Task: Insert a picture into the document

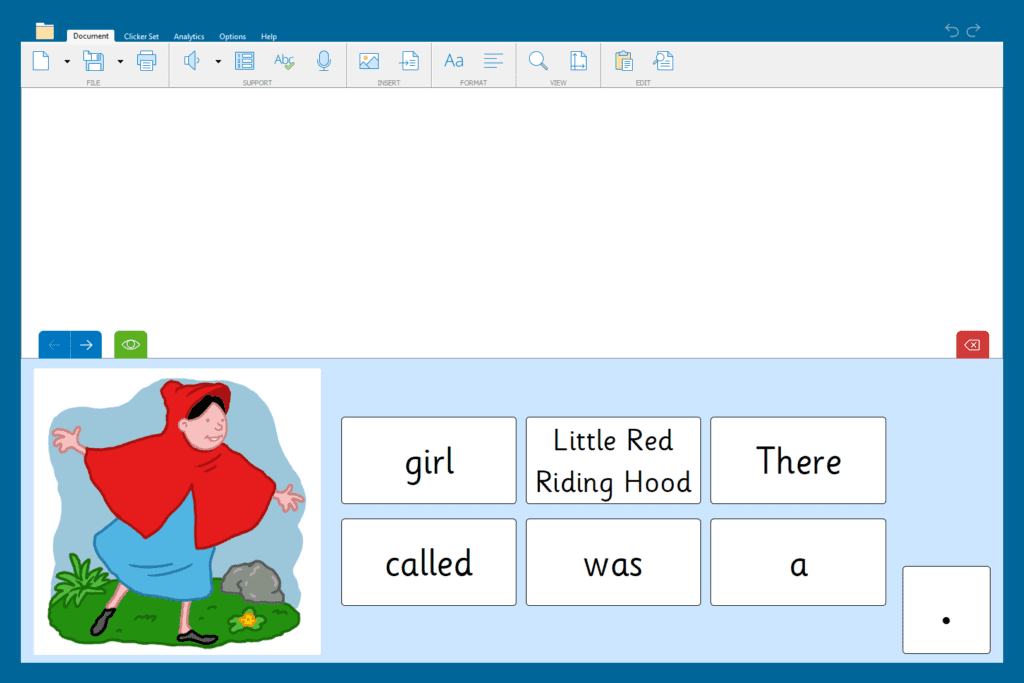Action: point(369,61)
